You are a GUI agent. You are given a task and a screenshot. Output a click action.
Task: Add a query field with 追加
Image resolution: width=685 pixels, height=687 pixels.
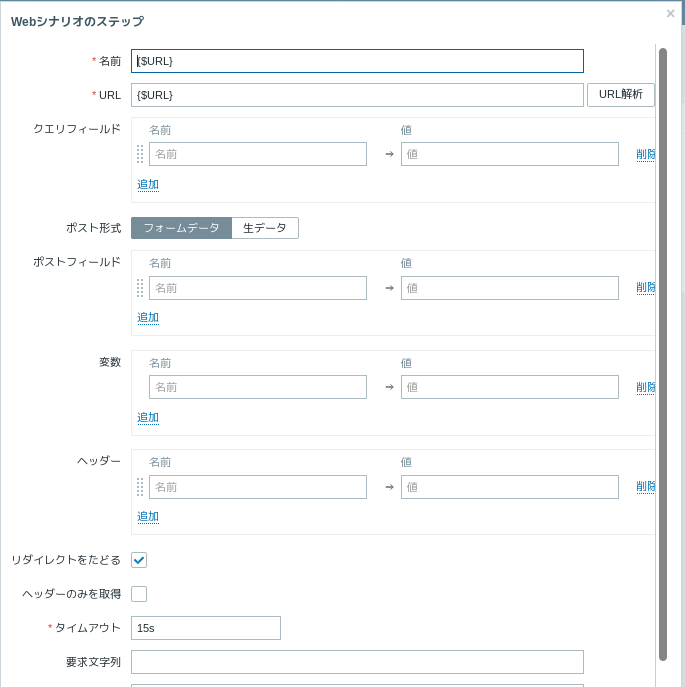point(148,184)
